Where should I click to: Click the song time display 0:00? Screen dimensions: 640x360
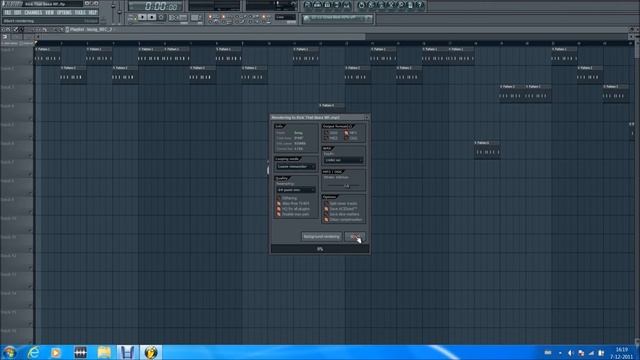click(x=156, y=6)
